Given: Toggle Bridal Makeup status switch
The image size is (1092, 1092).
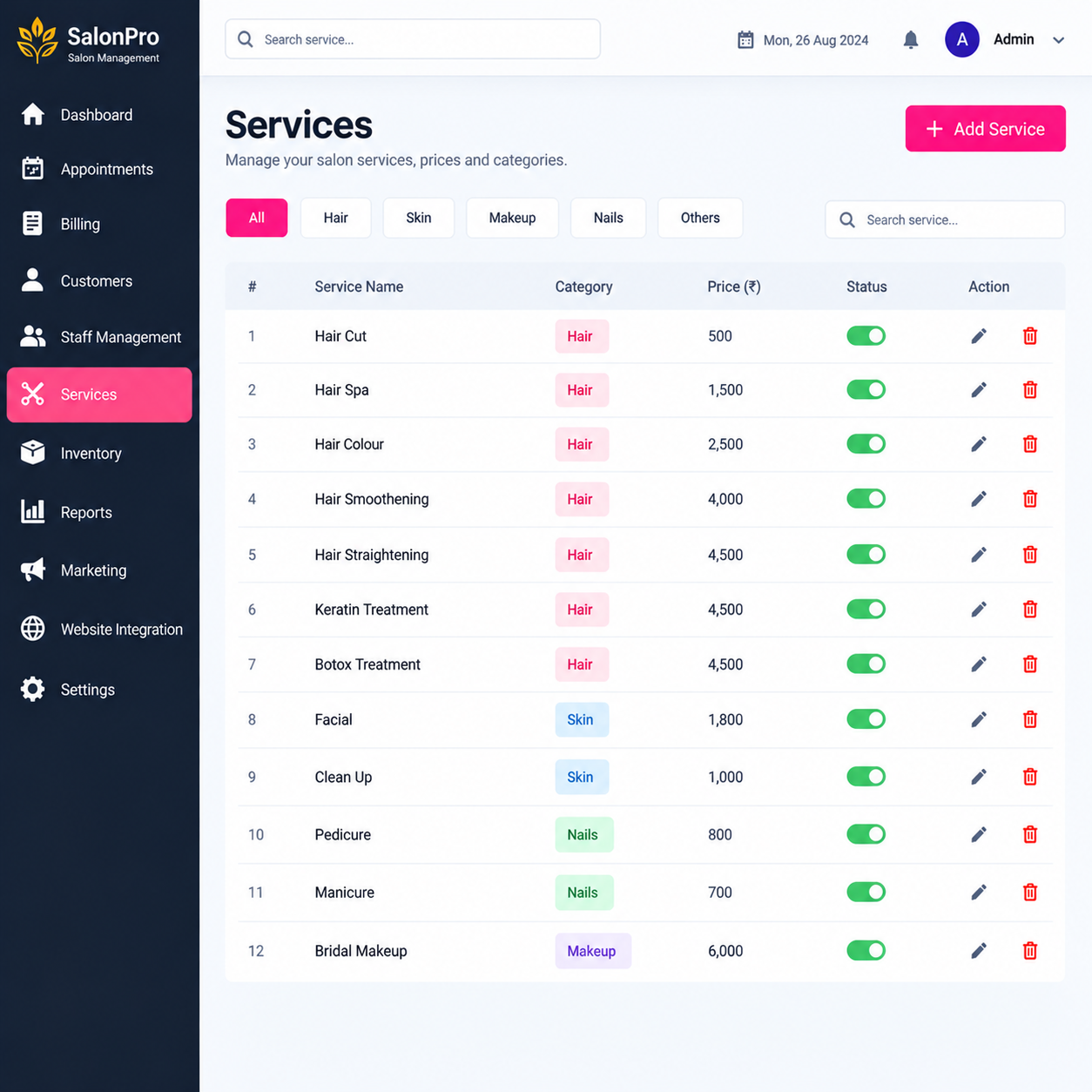Looking at the screenshot, I should coord(866,951).
